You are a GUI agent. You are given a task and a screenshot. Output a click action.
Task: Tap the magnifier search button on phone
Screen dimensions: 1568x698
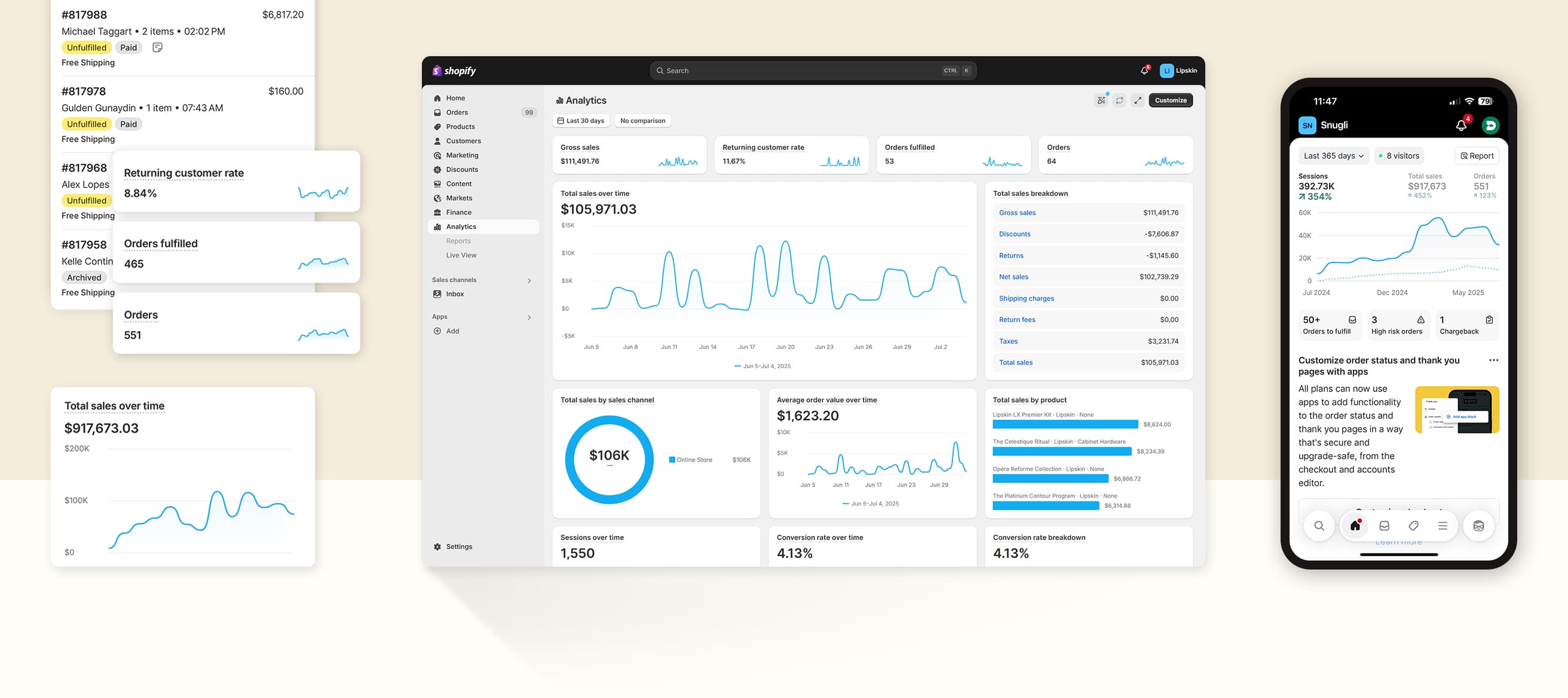(1319, 525)
